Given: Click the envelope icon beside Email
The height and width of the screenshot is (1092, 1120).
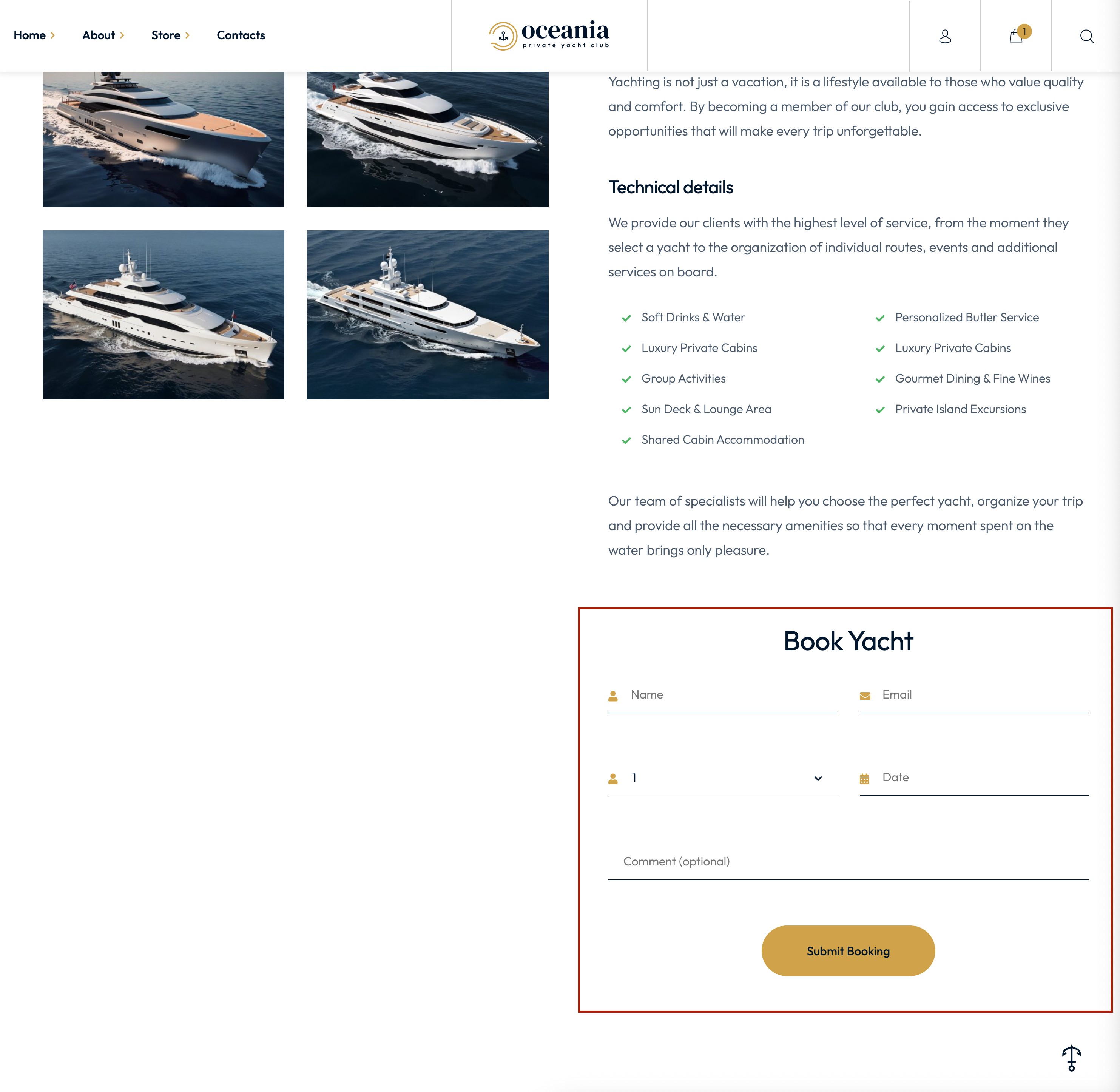Looking at the screenshot, I should click(x=865, y=696).
